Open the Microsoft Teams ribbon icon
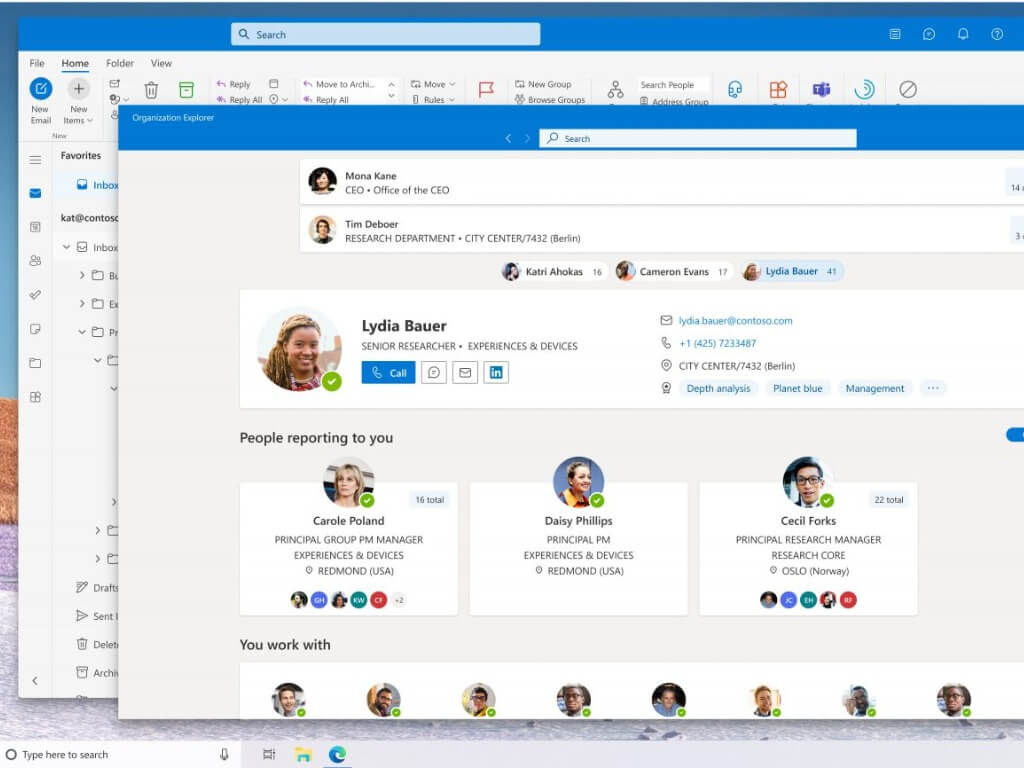The height and width of the screenshot is (768, 1024). coord(821,90)
